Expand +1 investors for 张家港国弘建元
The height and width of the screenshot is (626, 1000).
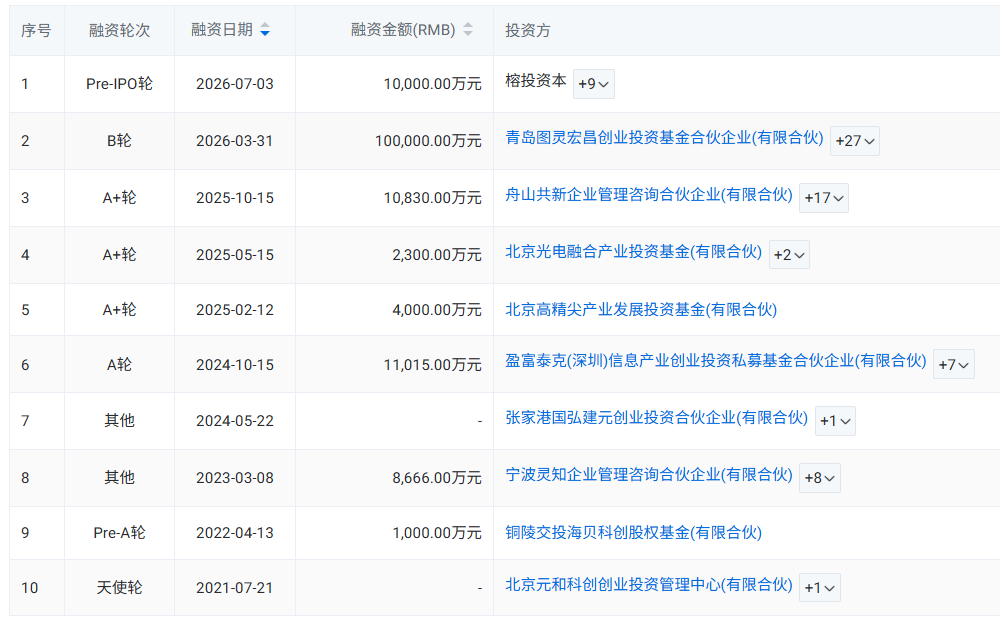[835, 421]
